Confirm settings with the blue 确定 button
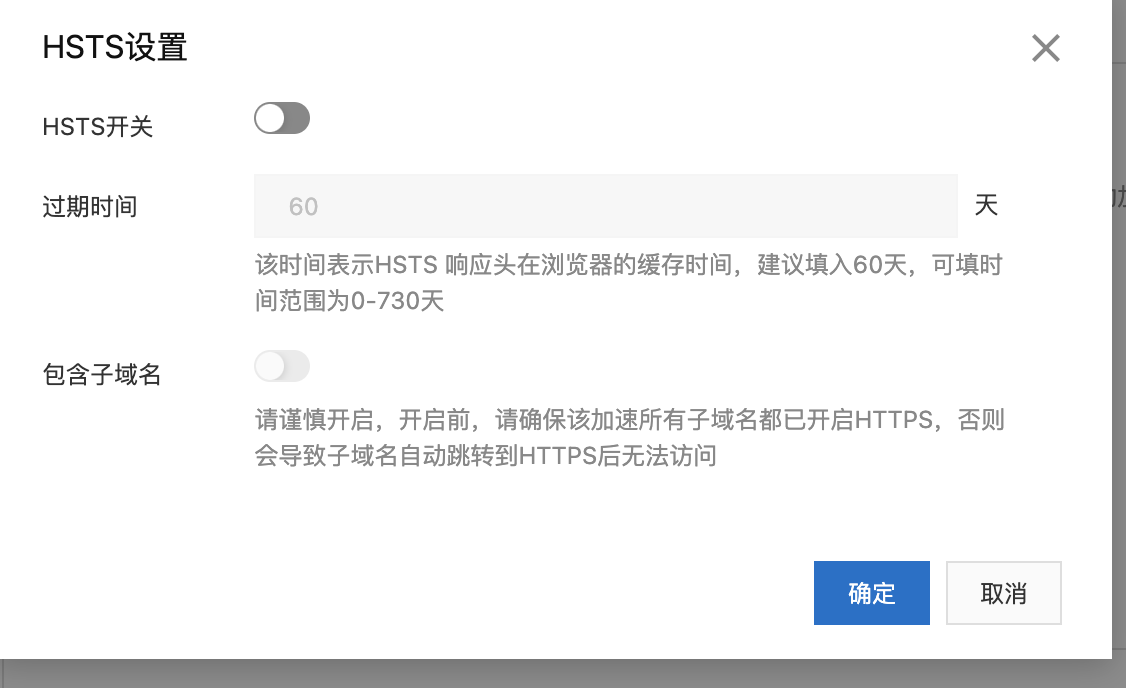This screenshot has width=1126, height=688. pos(871,592)
